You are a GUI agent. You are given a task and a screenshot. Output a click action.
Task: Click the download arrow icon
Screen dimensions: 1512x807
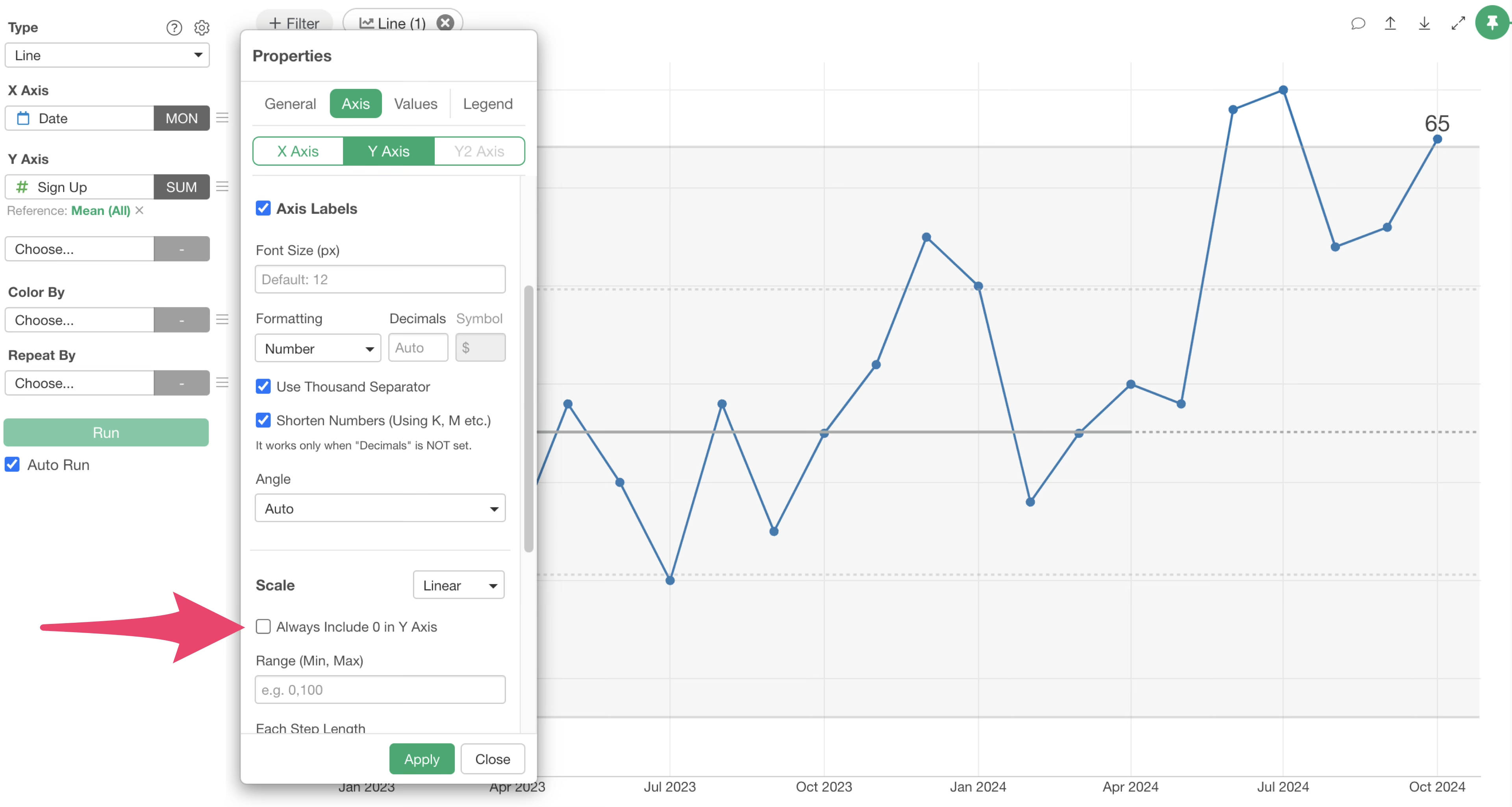1424,24
